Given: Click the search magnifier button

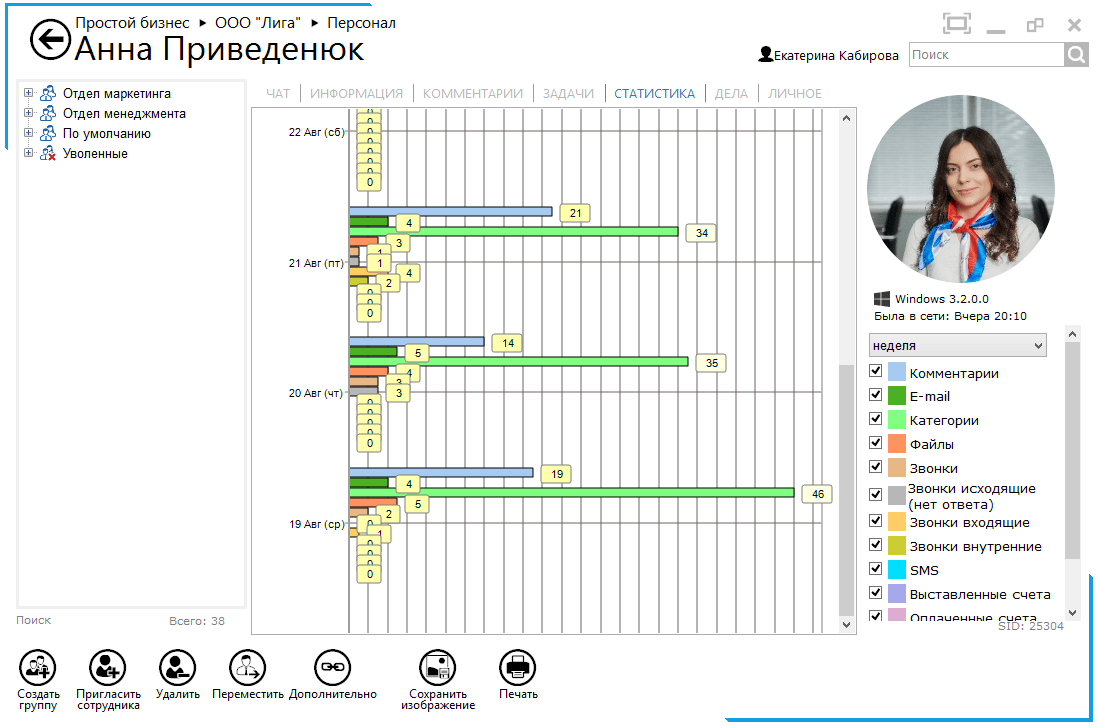Looking at the screenshot, I should click(1076, 55).
